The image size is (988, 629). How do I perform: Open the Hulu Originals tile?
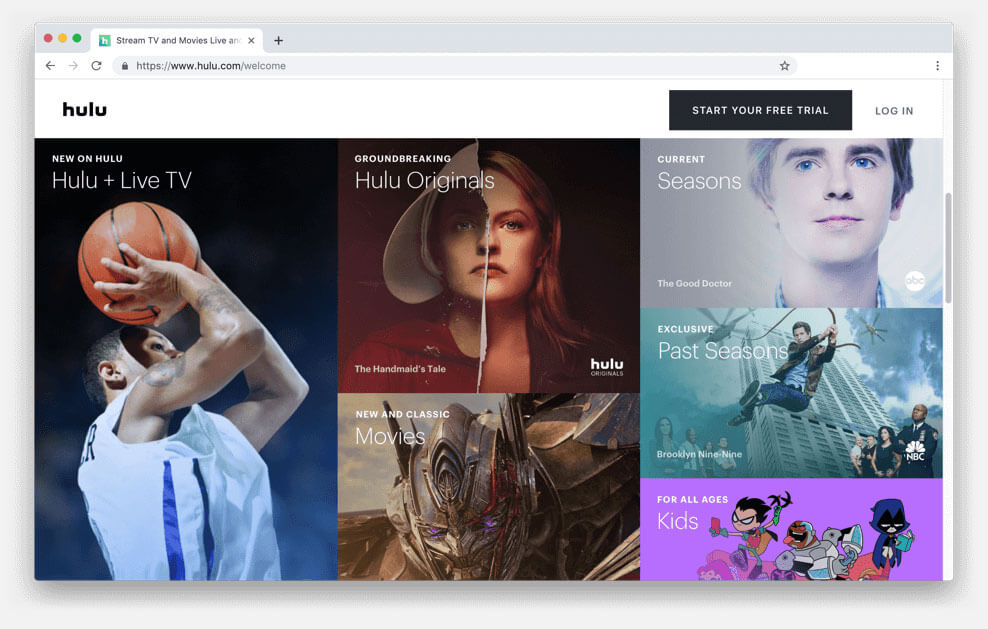(488, 265)
